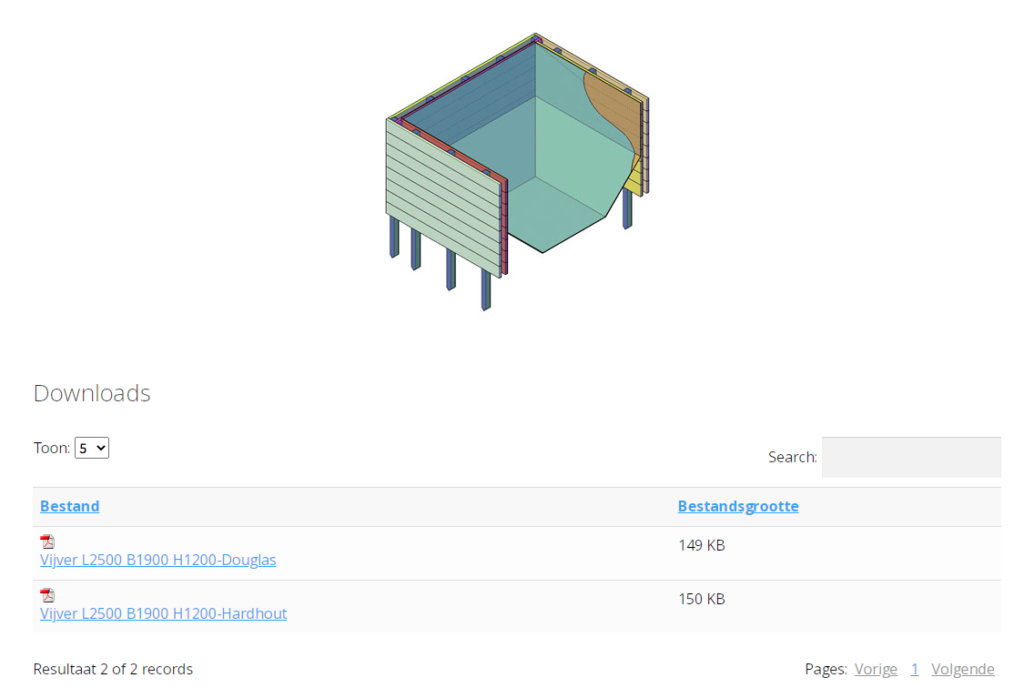The image size is (1024, 698).
Task: Click the Resultaat 2 of 2 records text
Action: pos(113,669)
